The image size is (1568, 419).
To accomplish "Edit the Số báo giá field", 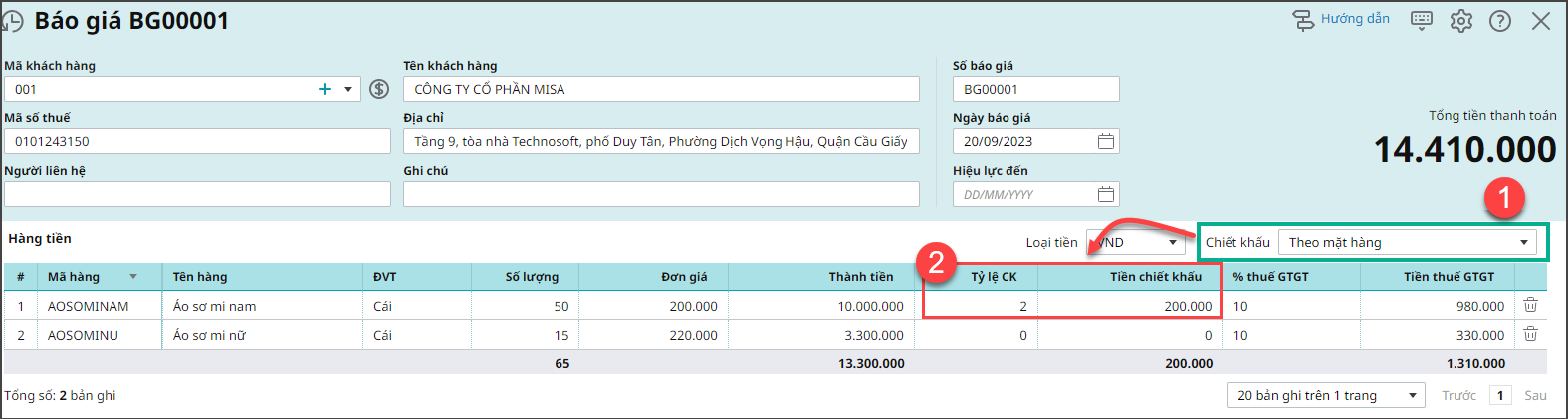I will point(1035,89).
